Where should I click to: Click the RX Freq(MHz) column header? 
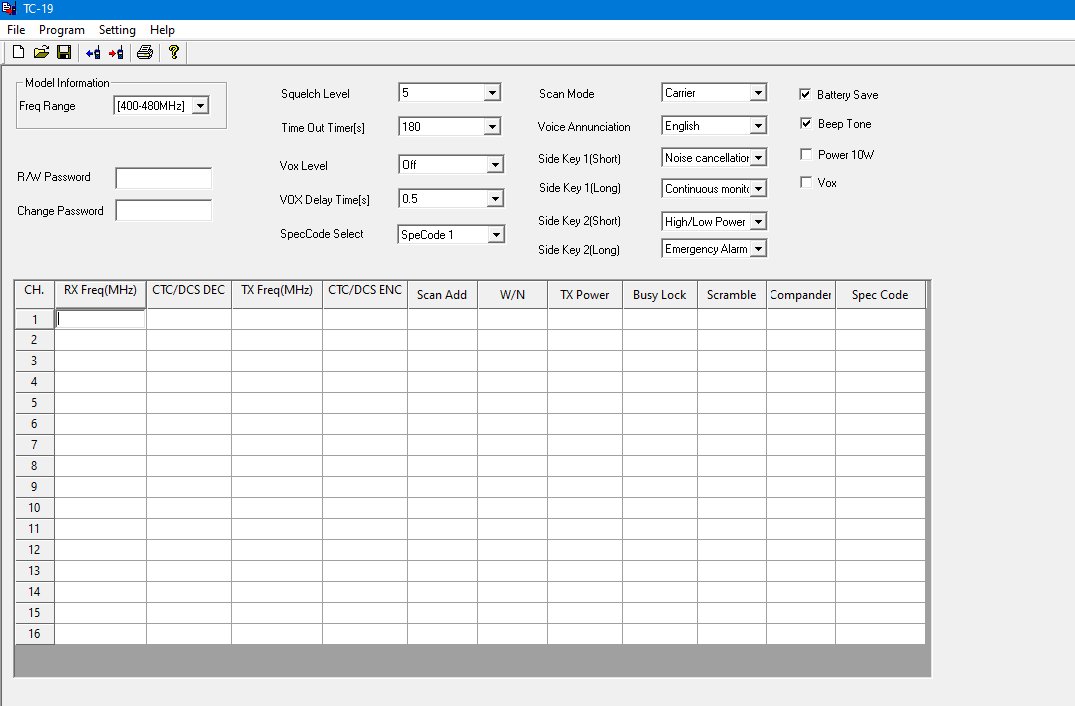tap(100, 291)
